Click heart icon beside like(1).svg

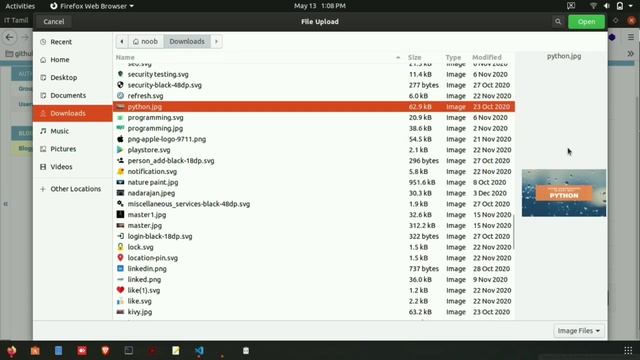pyautogui.click(x=120, y=290)
